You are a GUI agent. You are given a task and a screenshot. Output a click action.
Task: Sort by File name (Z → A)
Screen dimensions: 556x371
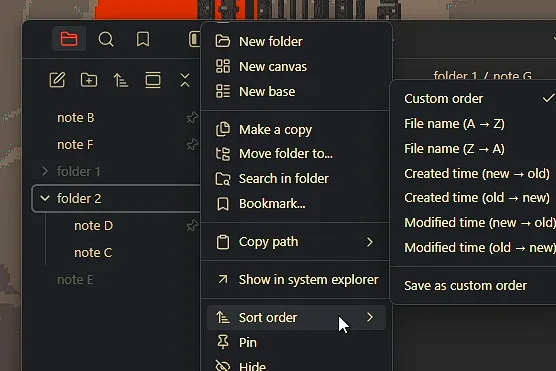point(476,149)
